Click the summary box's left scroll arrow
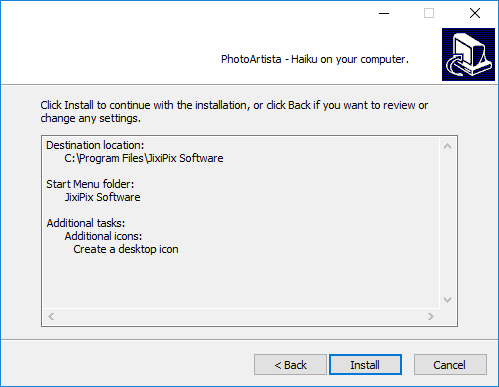This screenshot has height=387, width=499. 51,316
